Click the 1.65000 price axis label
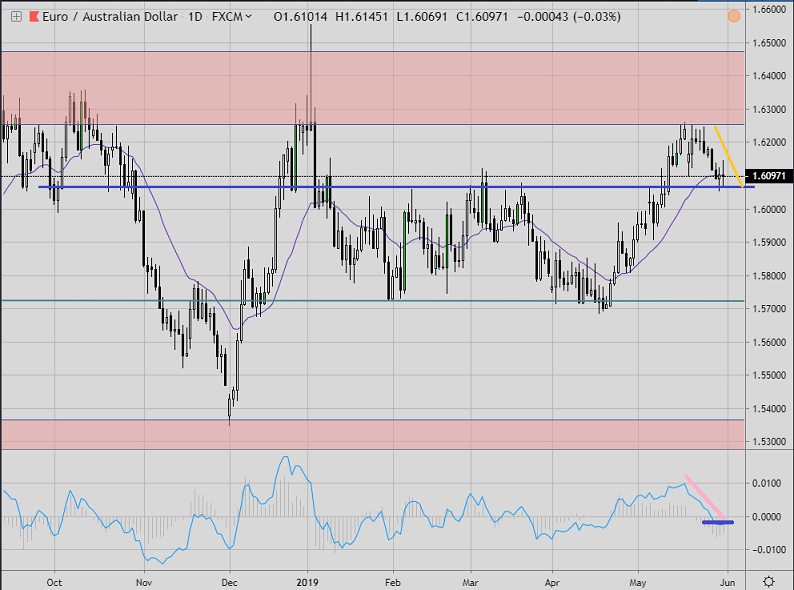The width and height of the screenshot is (794, 590). pyautogui.click(x=769, y=43)
